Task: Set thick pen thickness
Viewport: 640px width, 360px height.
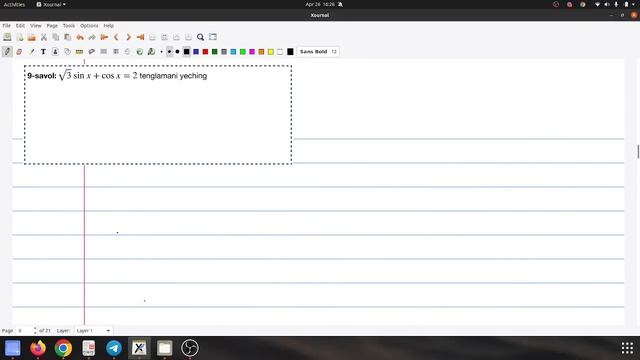Action: click(x=177, y=52)
